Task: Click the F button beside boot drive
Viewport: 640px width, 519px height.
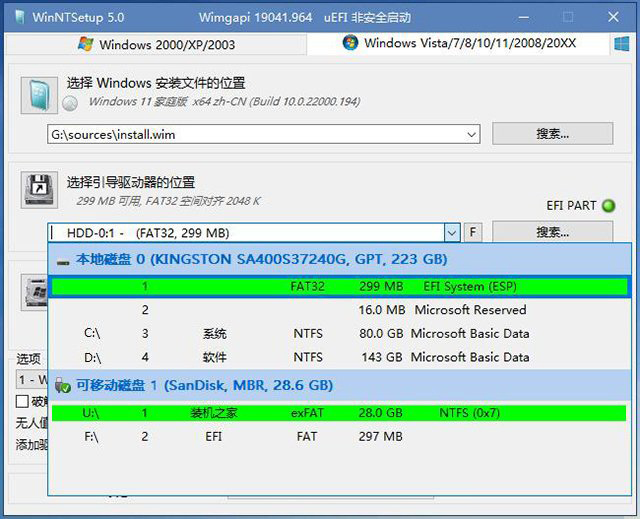Action: click(473, 233)
